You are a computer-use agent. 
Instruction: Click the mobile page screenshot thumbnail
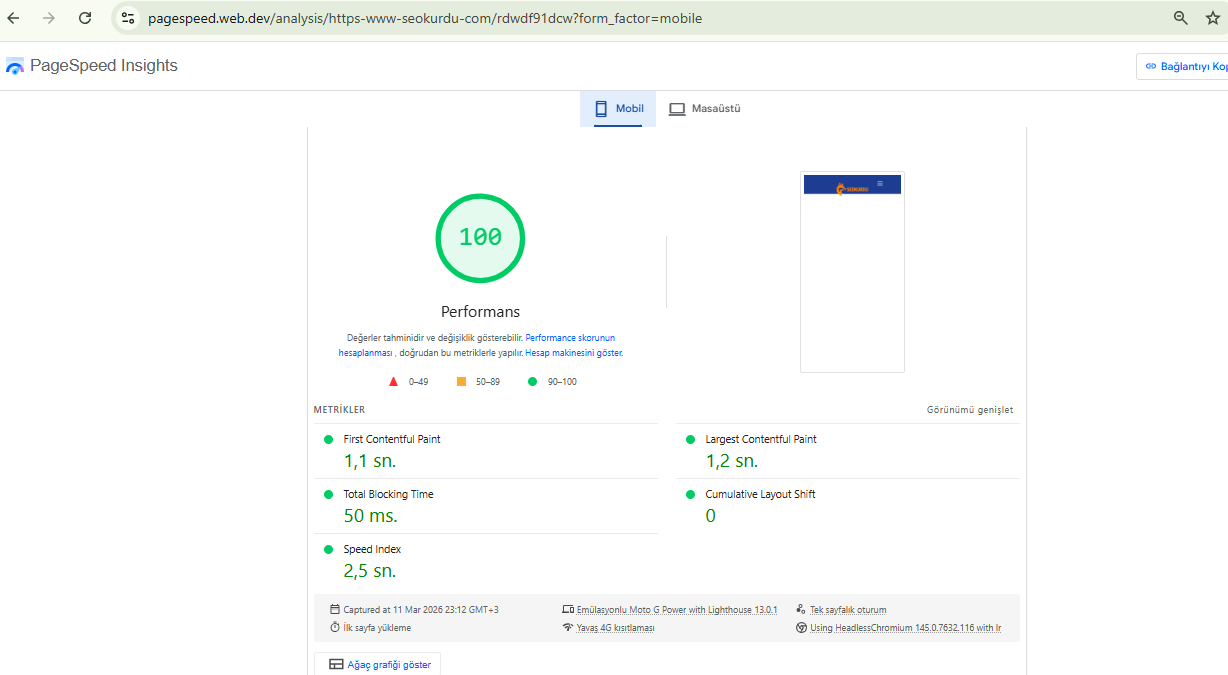[852, 272]
